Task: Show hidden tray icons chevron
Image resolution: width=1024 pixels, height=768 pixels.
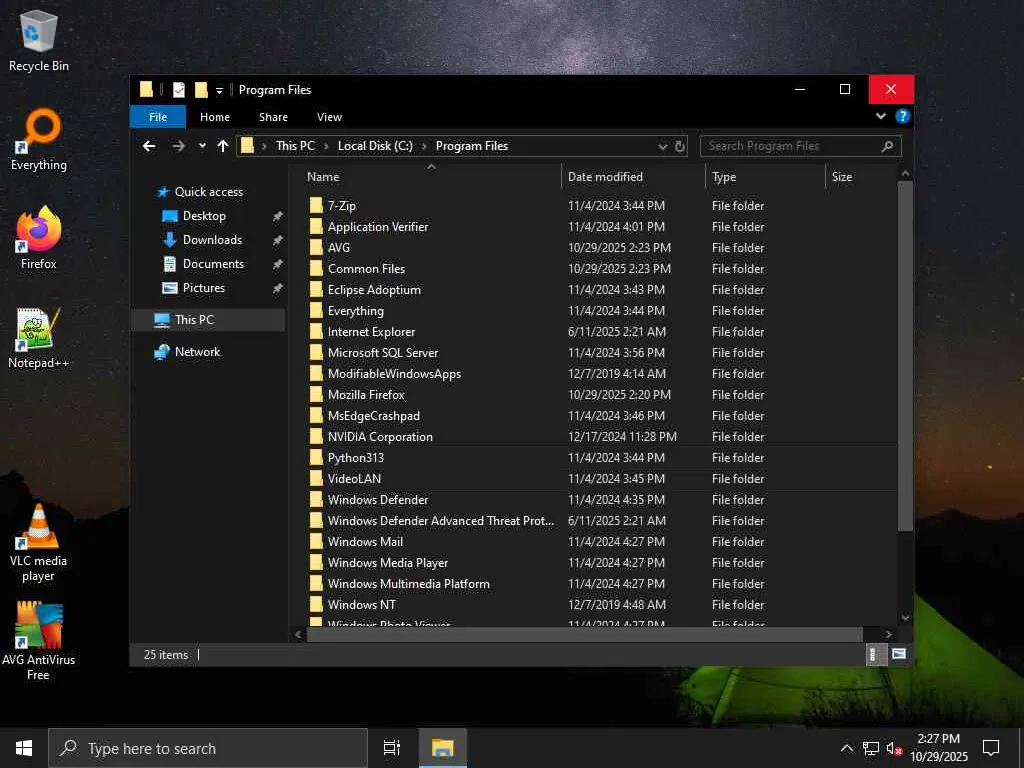Action: tap(846, 748)
